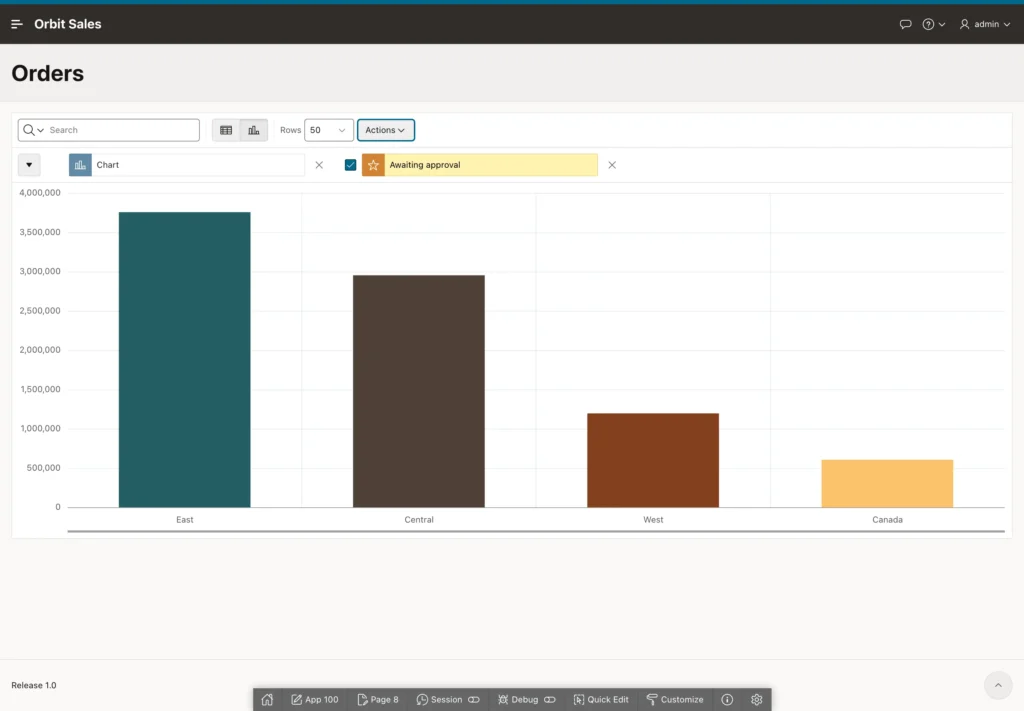Open the navigation hamburger menu
Image resolution: width=1024 pixels, height=711 pixels.
click(x=17, y=24)
